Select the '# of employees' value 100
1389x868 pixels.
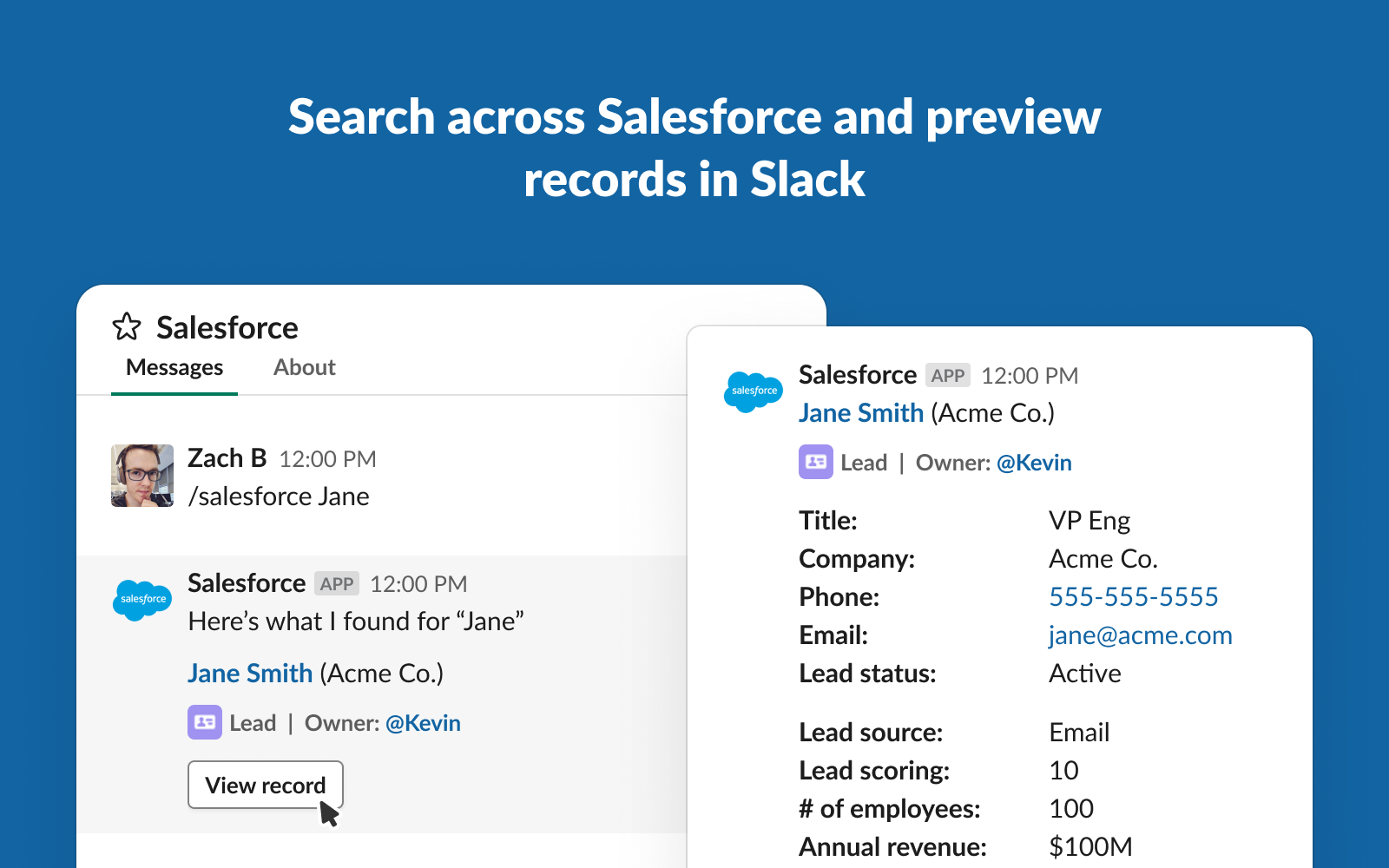tap(1072, 809)
